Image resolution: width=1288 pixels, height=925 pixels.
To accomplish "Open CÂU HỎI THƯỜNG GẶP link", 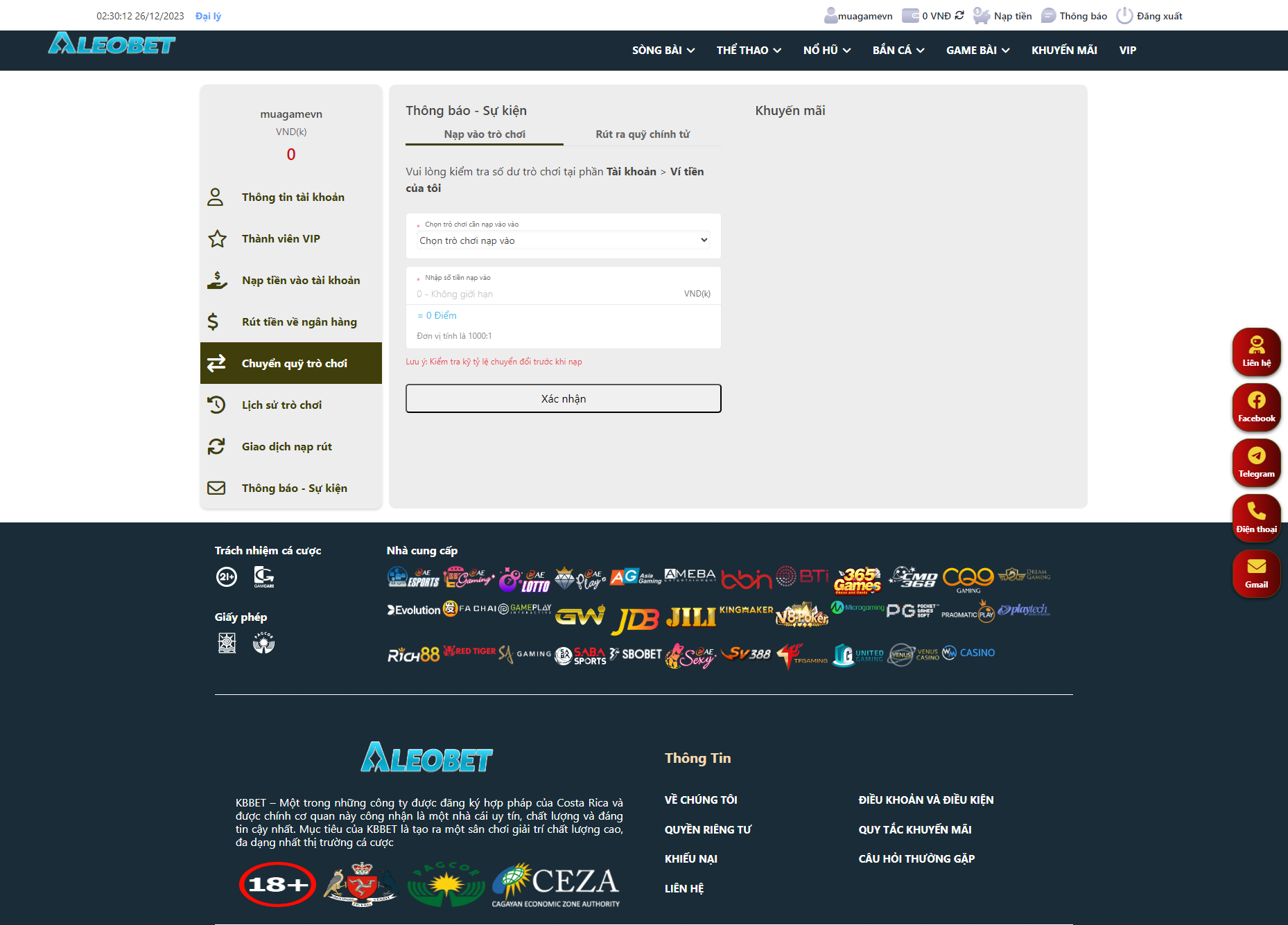I will (x=916, y=858).
